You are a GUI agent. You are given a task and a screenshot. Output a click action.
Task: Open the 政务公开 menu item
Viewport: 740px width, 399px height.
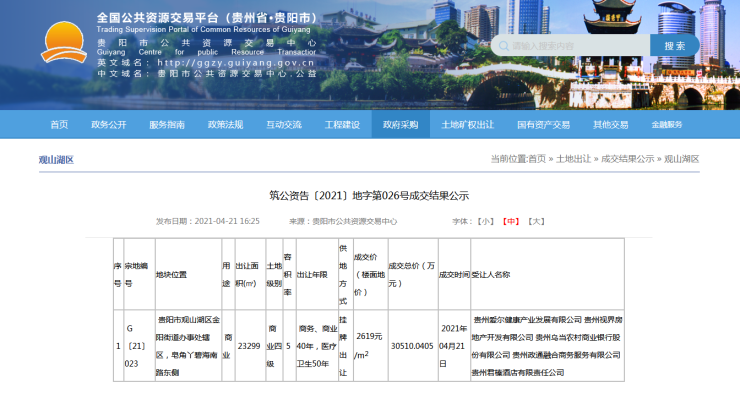[x=109, y=125]
